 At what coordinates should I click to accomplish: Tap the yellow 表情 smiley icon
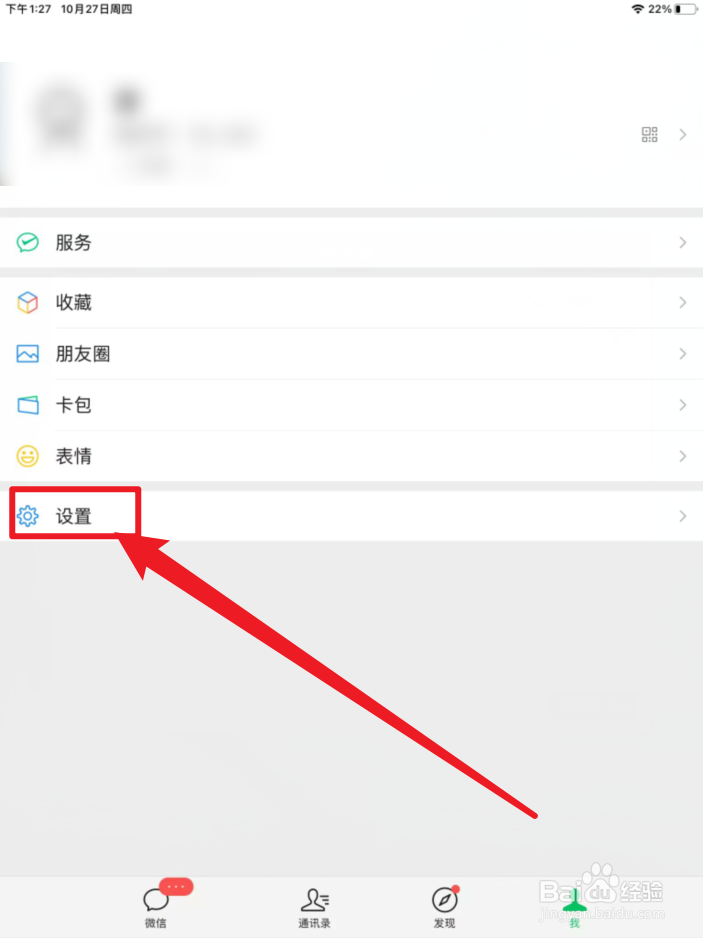pos(28,456)
